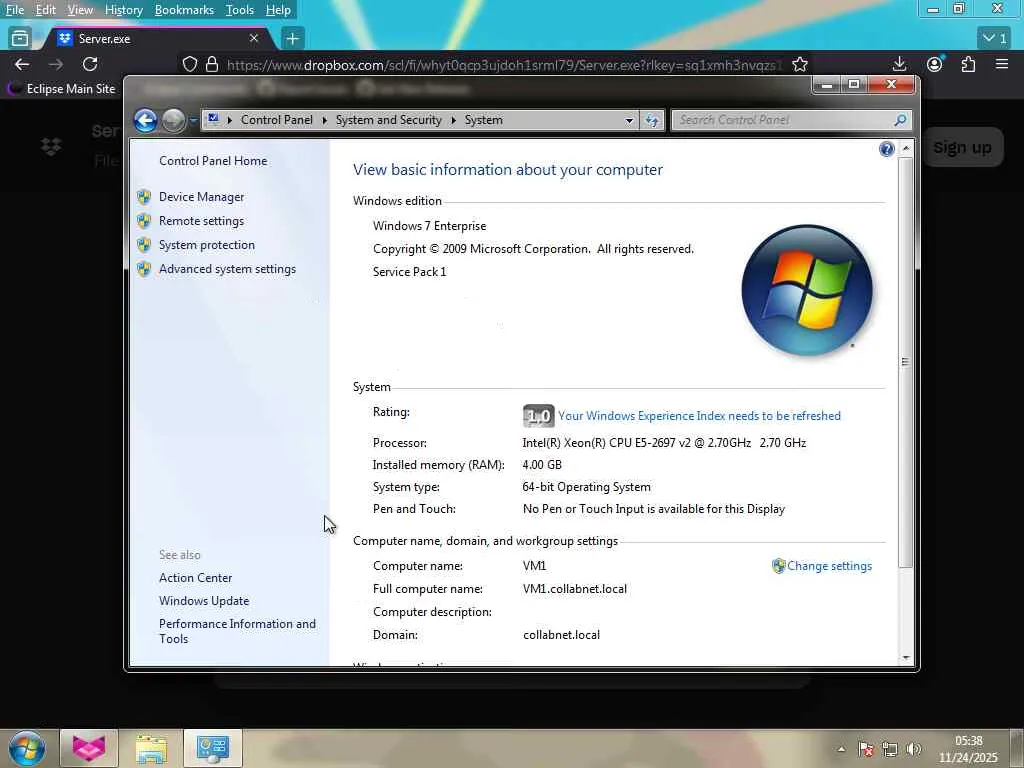The image size is (1024, 768).
Task: Expand arrow after Control Panel breadcrumb
Action: (x=325, y=120)
